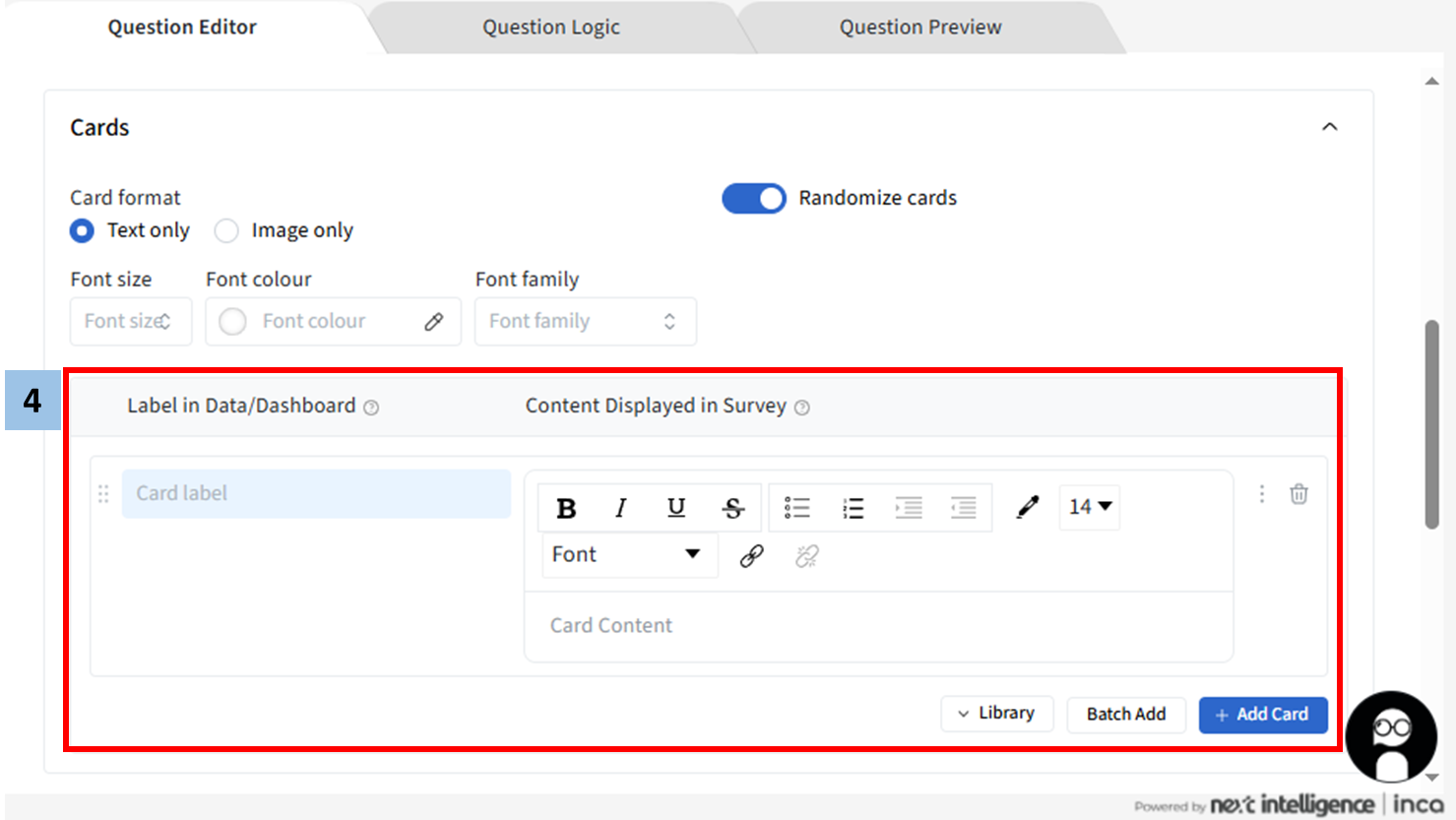Viewport: 1456px width, 820px height.
Task: Apply strikethrough formatting
Action: (x=732, y=508)
